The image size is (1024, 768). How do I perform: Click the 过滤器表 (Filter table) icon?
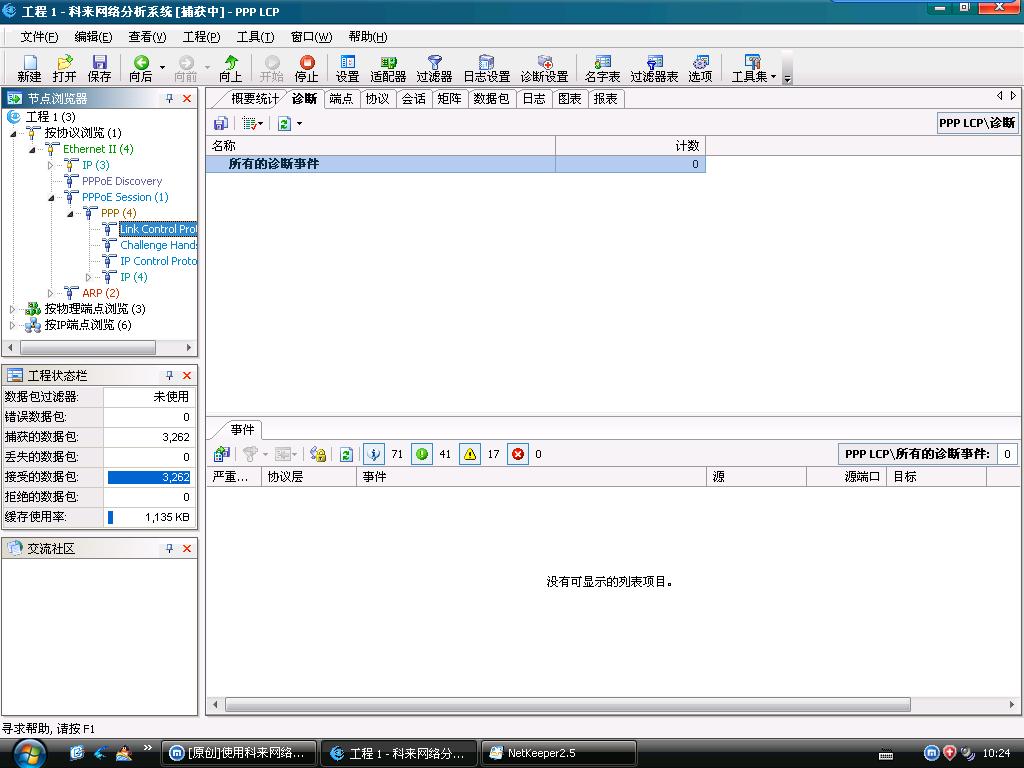(x=654, y=68)
